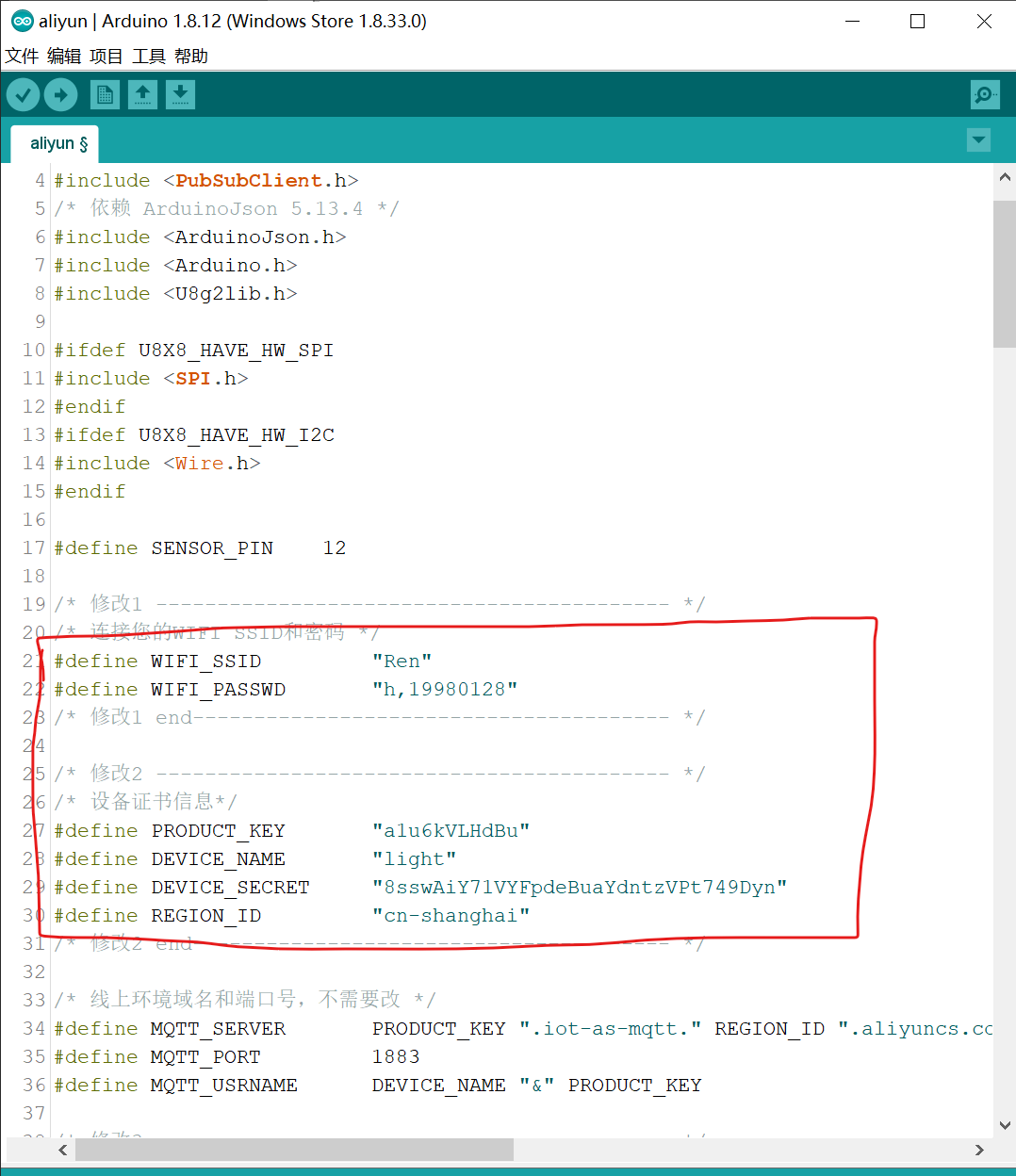
Task: Click the Arduino logo in title bar
Action: pos(21,21)
